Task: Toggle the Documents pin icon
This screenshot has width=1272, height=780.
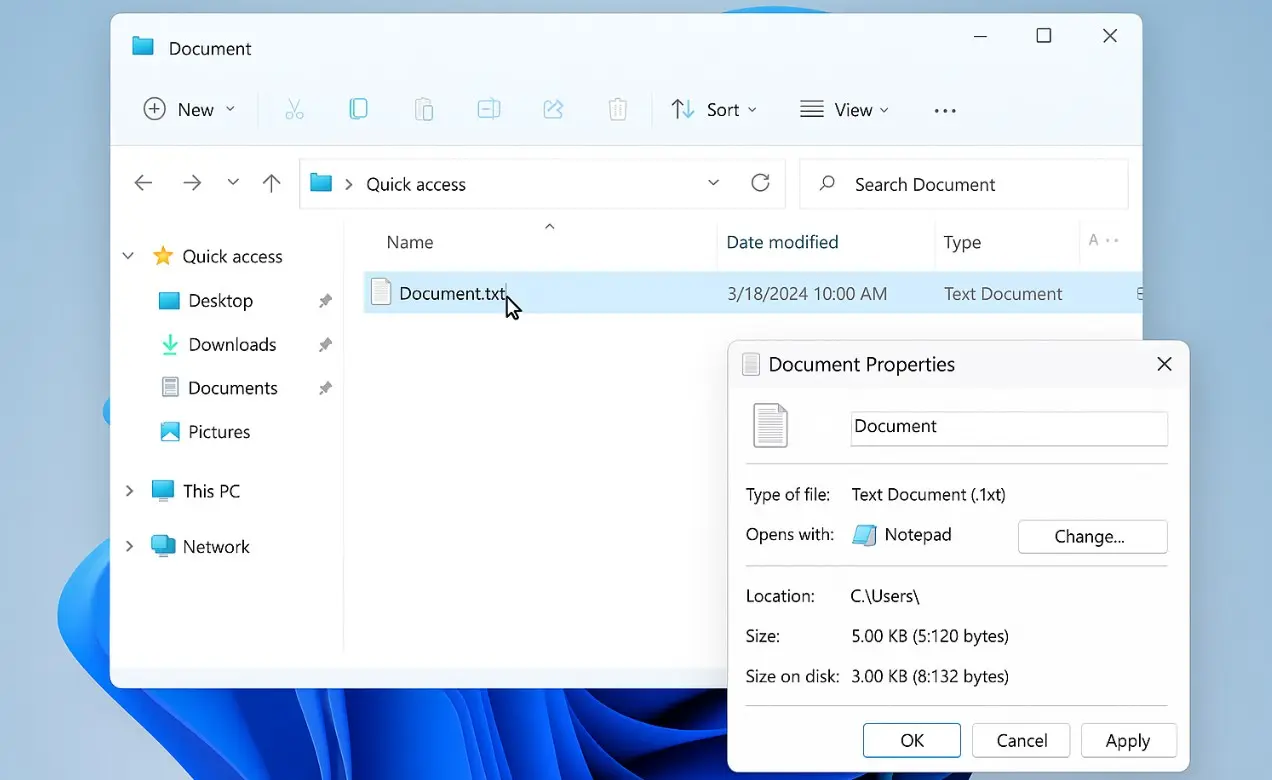Action: pos(324,388)
